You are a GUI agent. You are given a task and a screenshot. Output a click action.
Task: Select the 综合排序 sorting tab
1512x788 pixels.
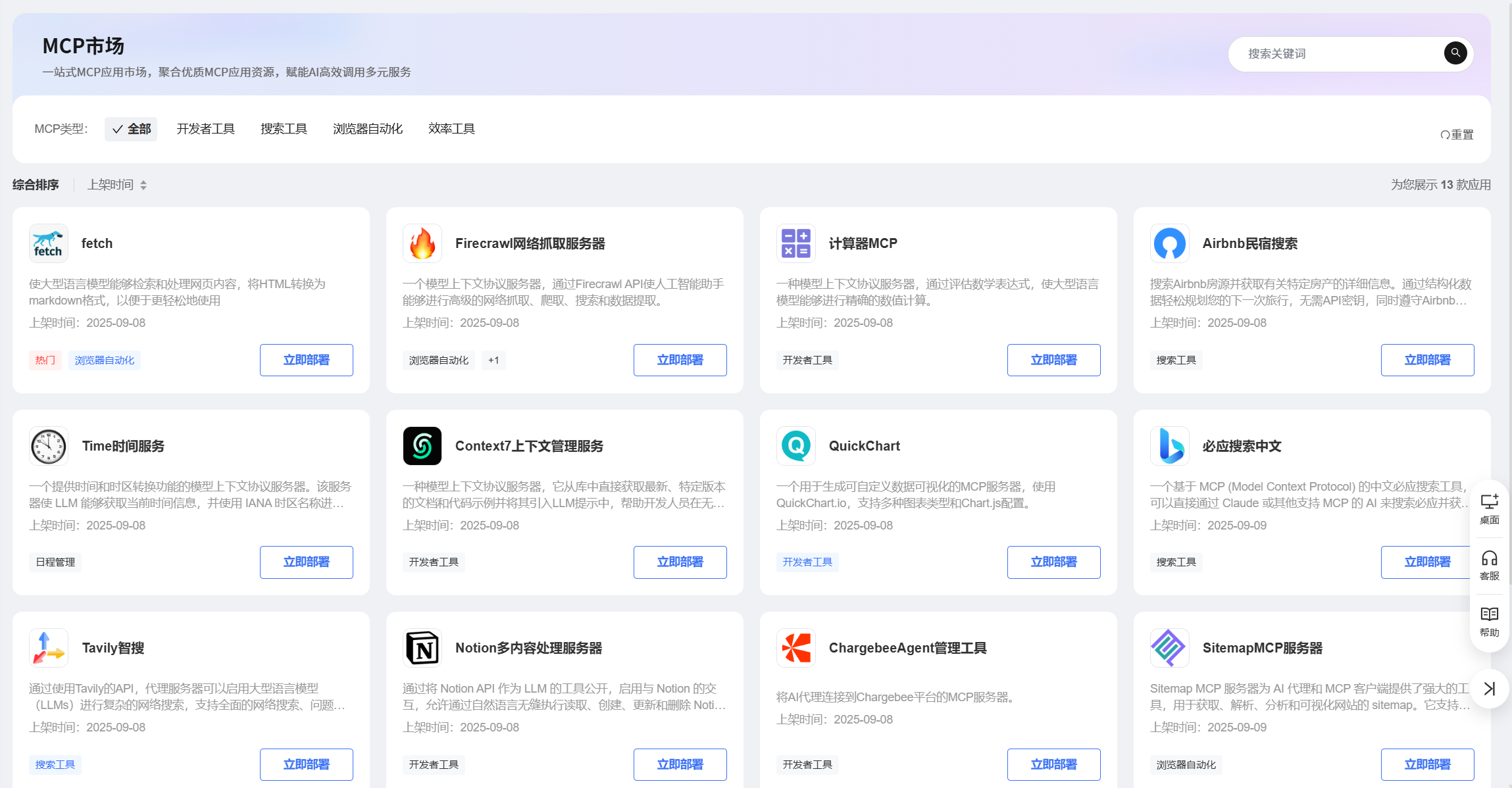coord(36,185)
